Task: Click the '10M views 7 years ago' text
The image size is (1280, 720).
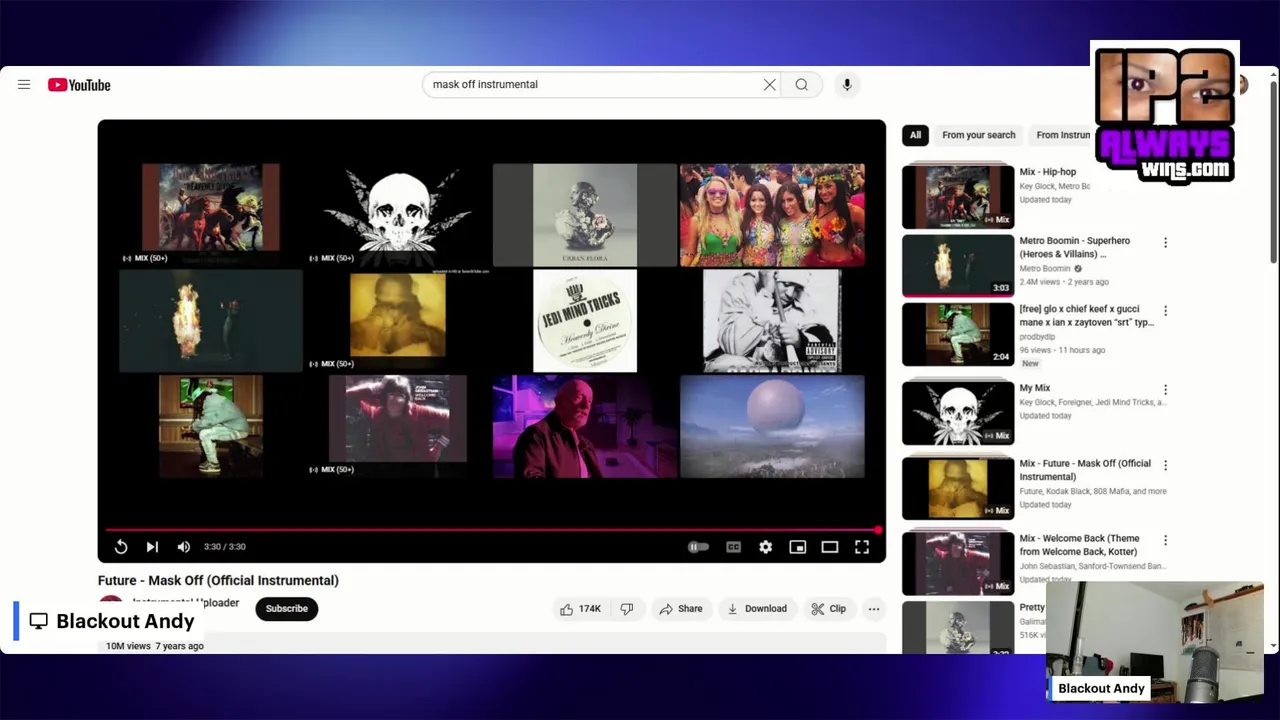Action: pos(155,646)
